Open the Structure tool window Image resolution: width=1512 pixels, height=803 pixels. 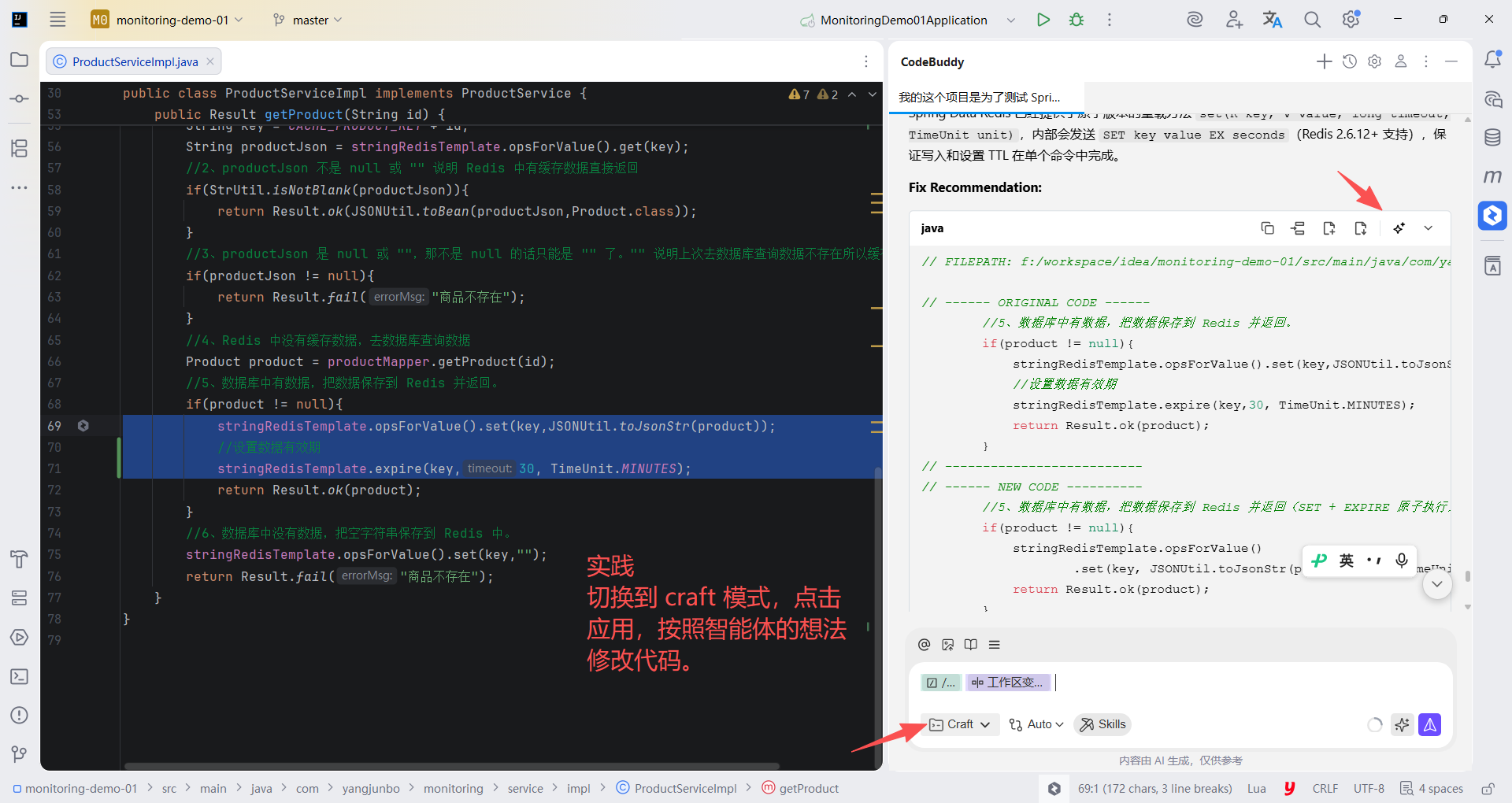click(x=20, y=148)
